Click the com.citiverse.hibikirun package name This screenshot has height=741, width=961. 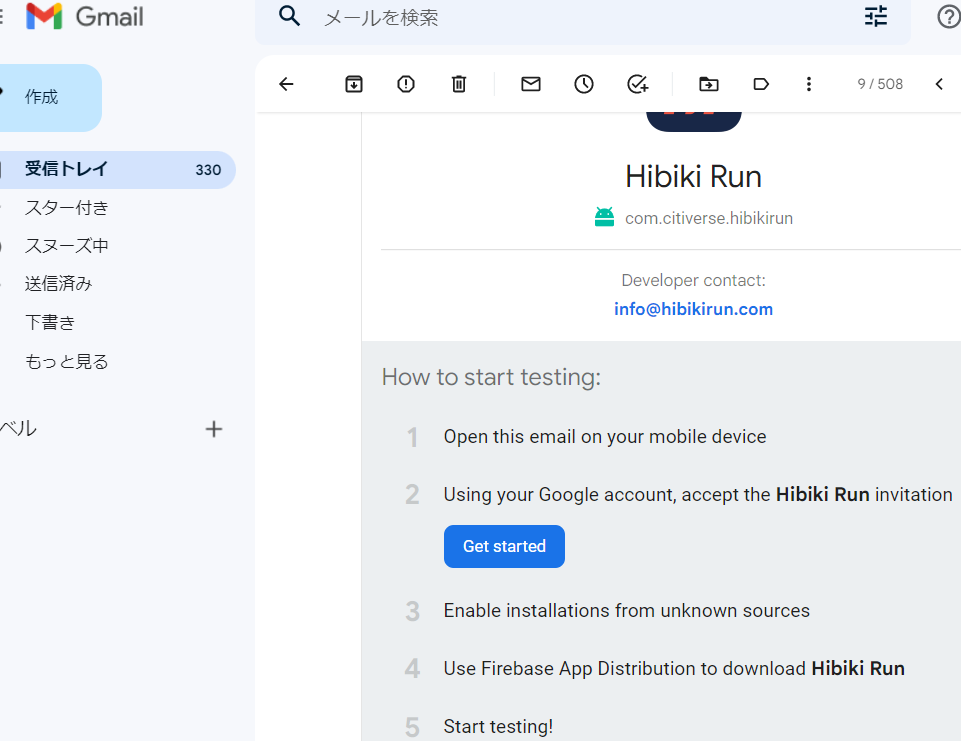click(x=708, y=218)
